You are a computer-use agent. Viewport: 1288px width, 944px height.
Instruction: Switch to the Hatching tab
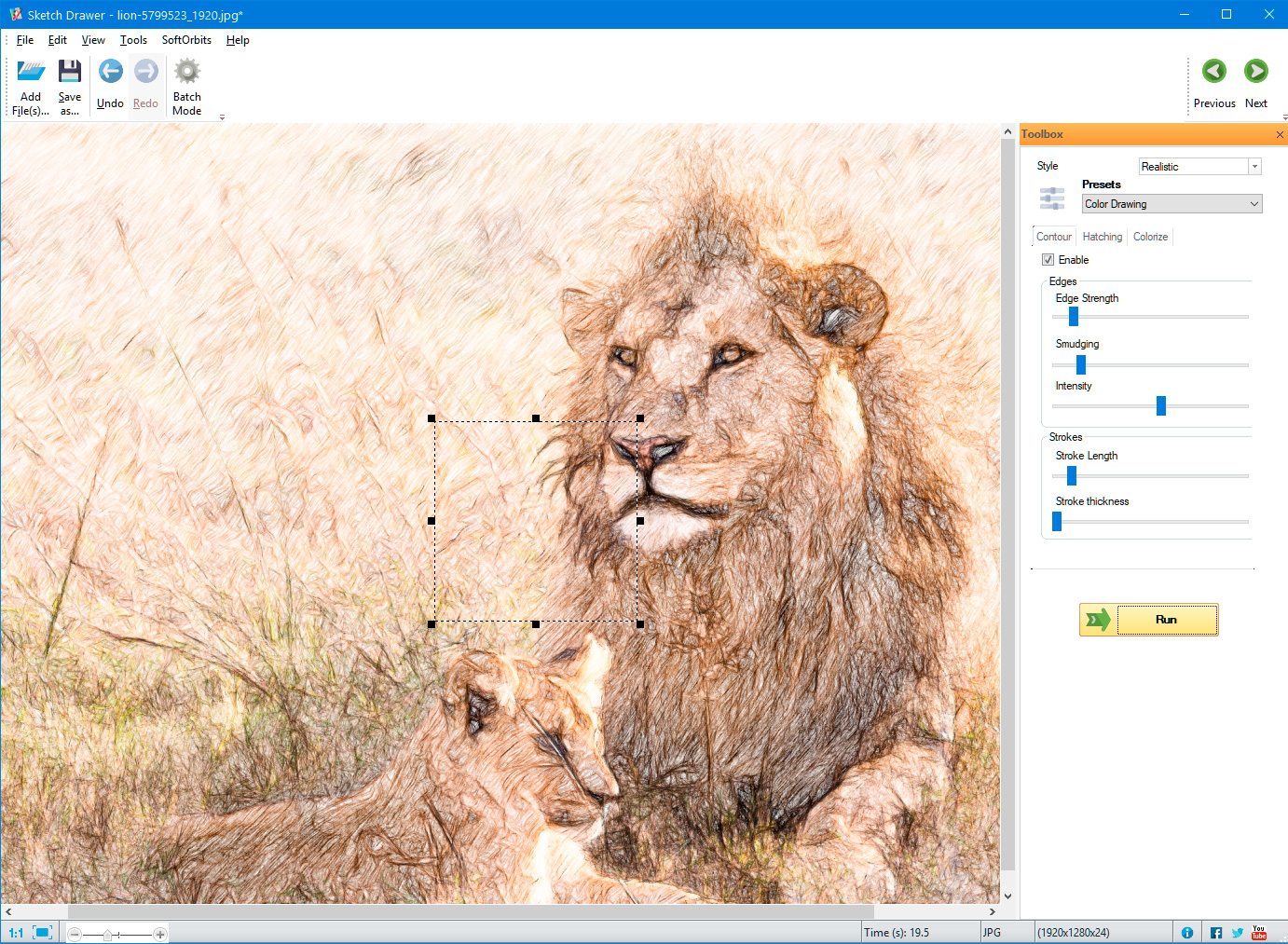[1102, 237]
